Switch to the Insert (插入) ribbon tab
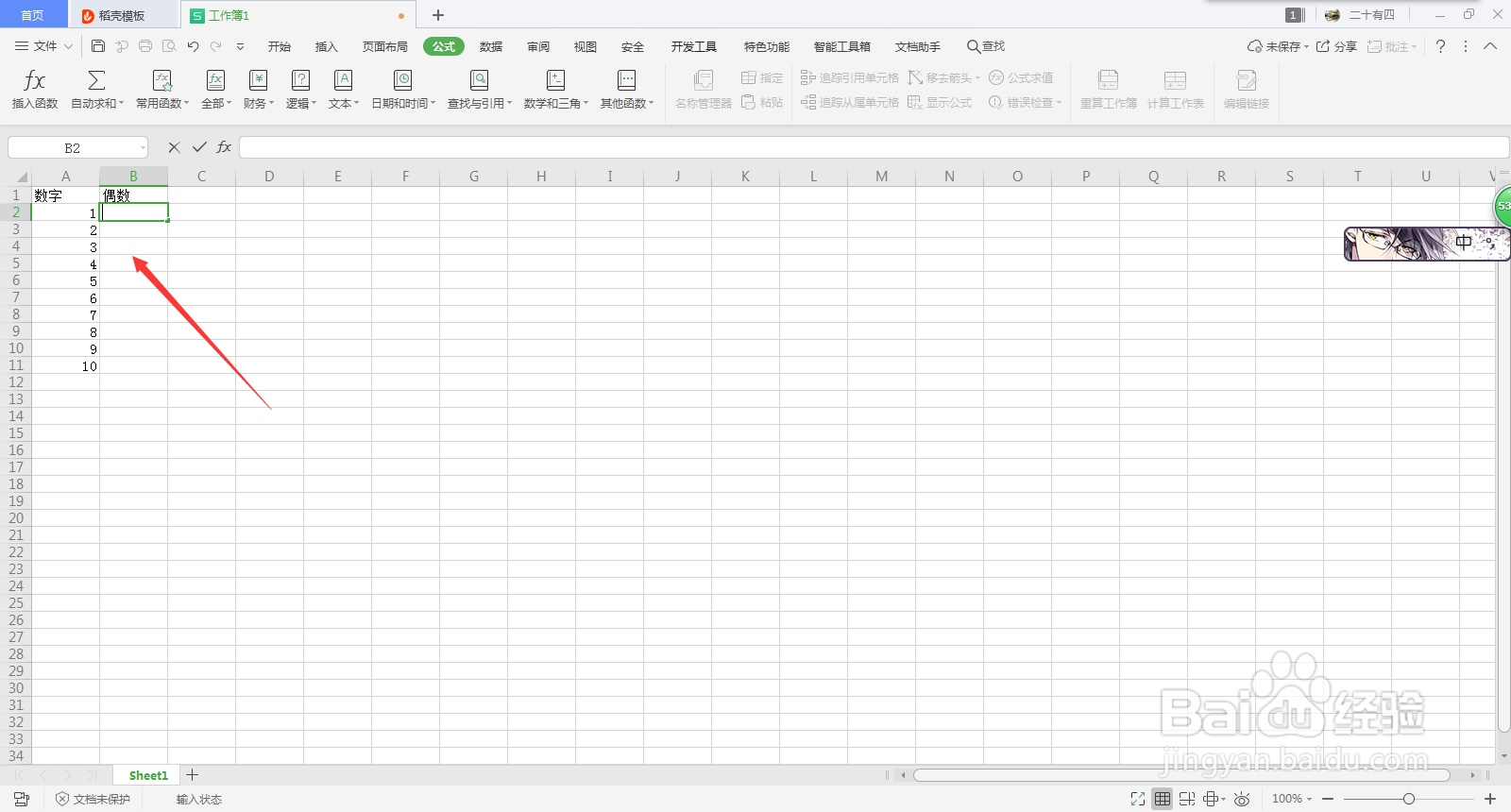Screen dimensions: 1511x812 [326, 46]
